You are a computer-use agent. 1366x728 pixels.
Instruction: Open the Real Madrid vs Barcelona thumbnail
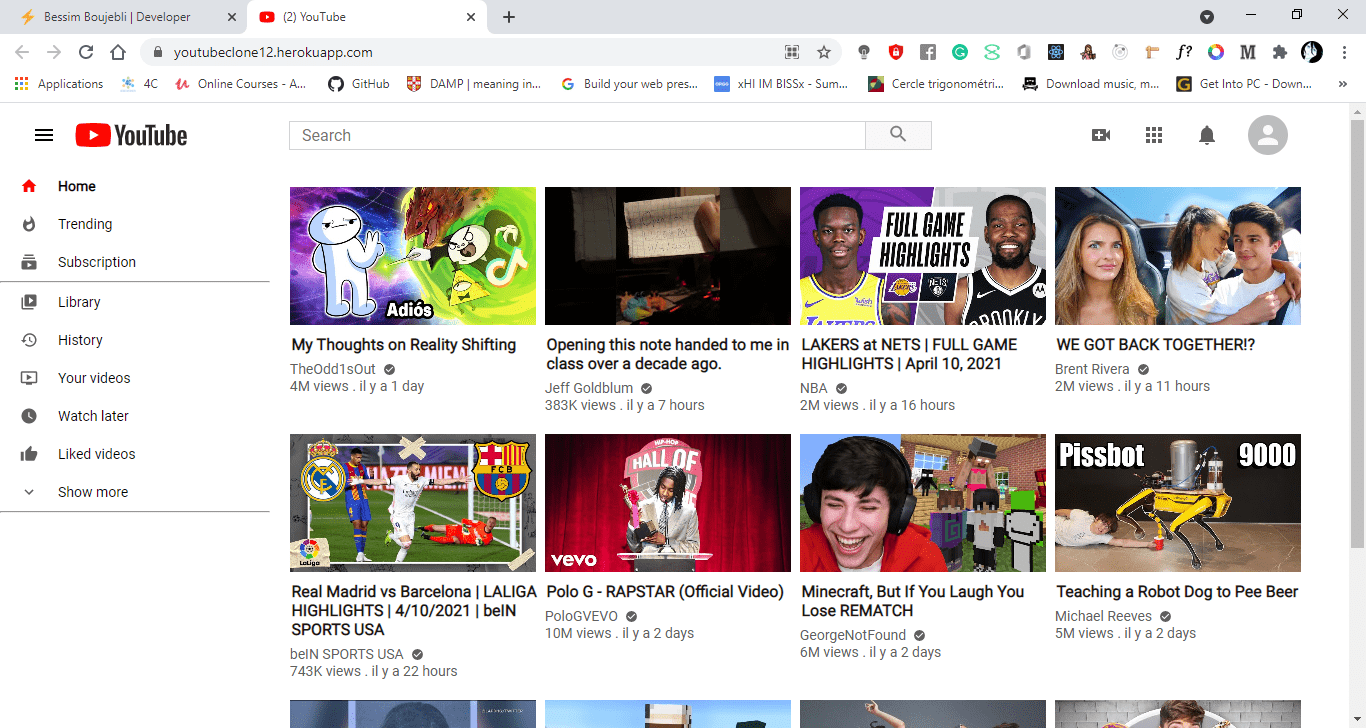[x=413, y=503]
